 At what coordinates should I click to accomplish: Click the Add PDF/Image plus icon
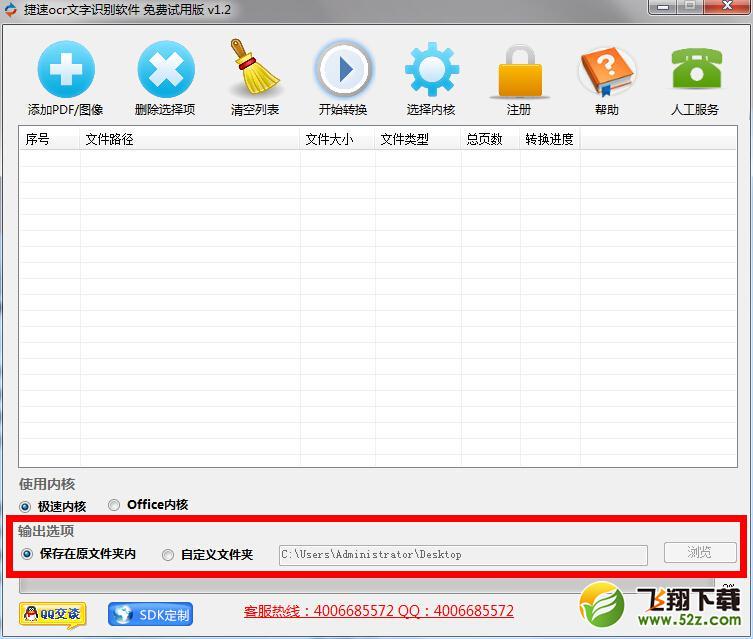tap(66, 69)
